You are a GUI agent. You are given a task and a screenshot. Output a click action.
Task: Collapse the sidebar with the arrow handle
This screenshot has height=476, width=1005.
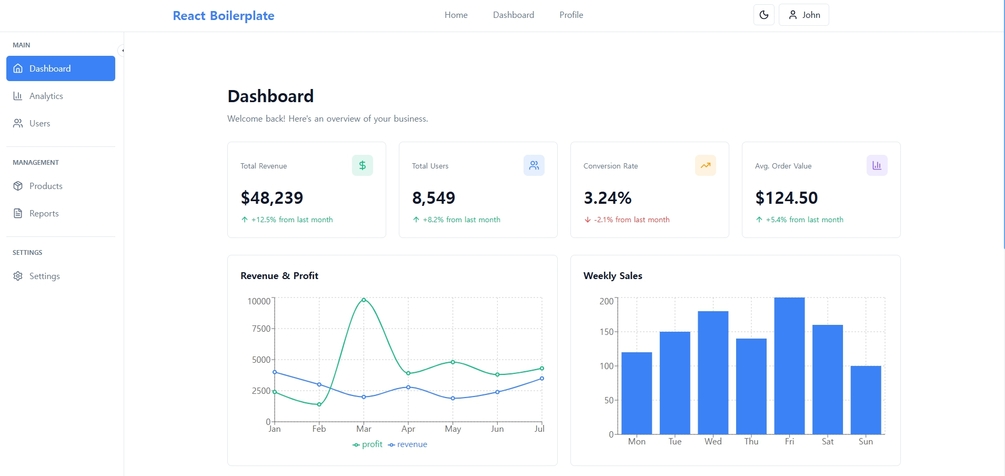(x=122, y=50)
